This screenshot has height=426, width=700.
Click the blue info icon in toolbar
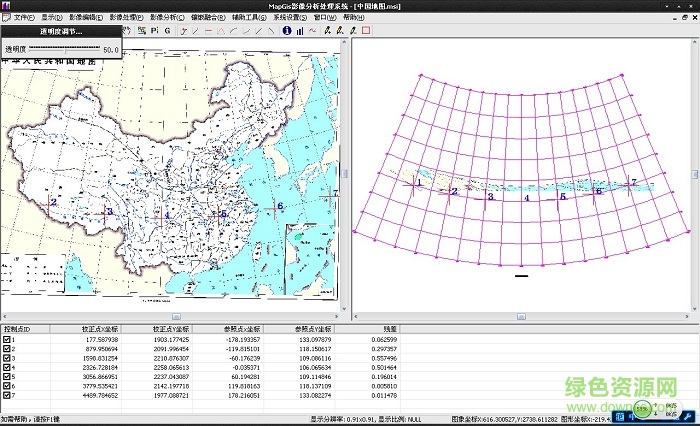tap(286, 31)
